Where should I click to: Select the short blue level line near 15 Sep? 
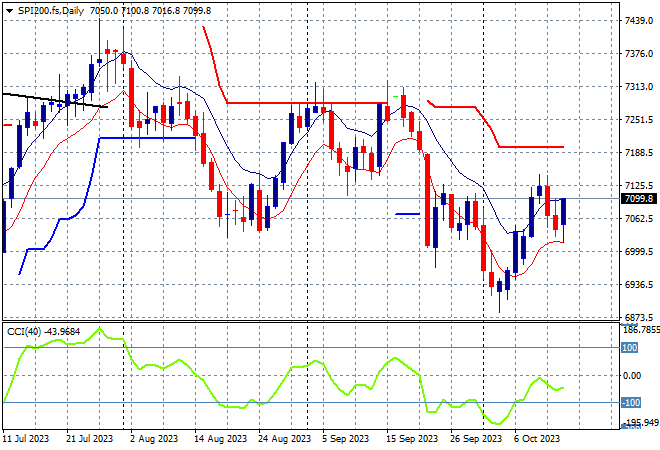coord(407,214)
